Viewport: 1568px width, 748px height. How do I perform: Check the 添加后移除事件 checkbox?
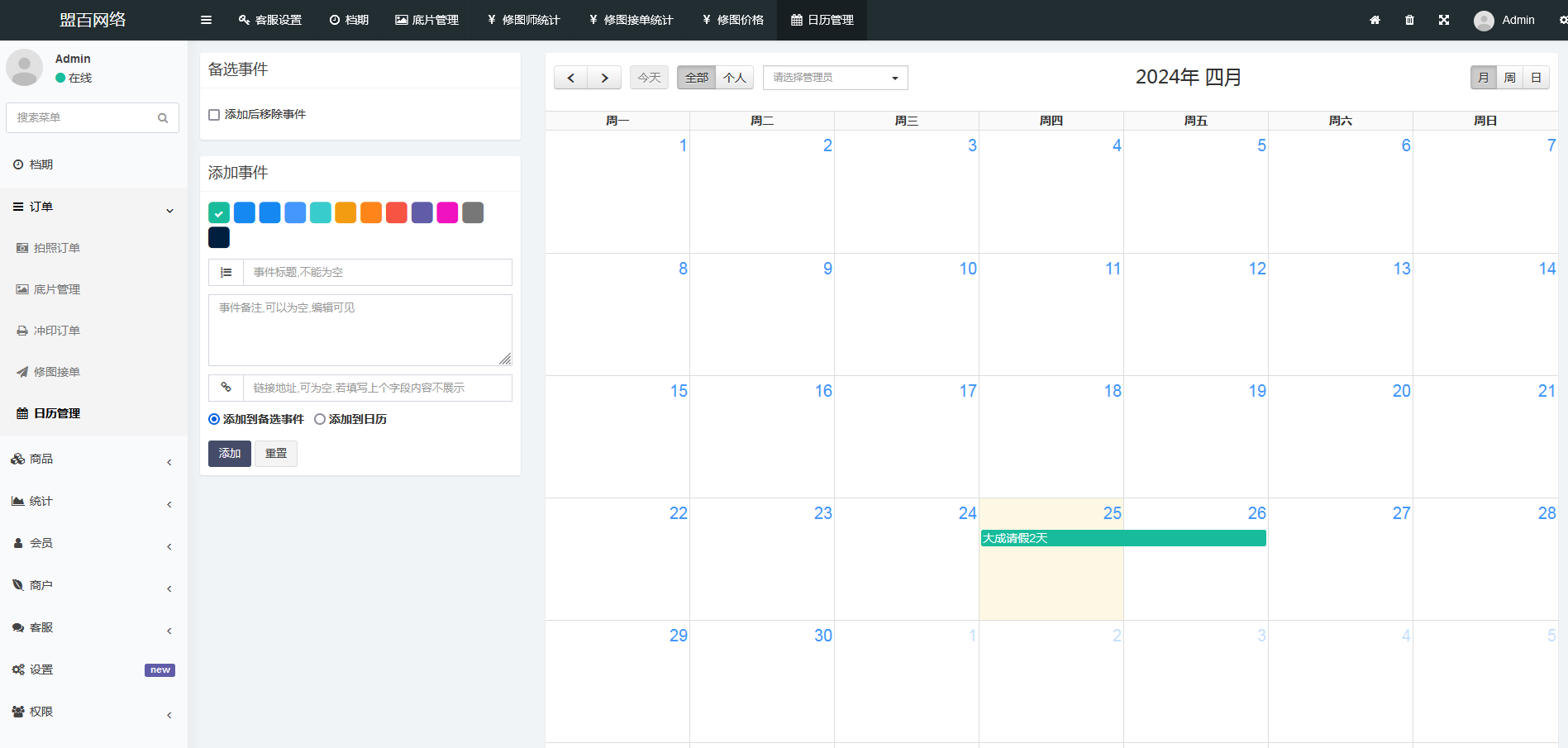214,115
